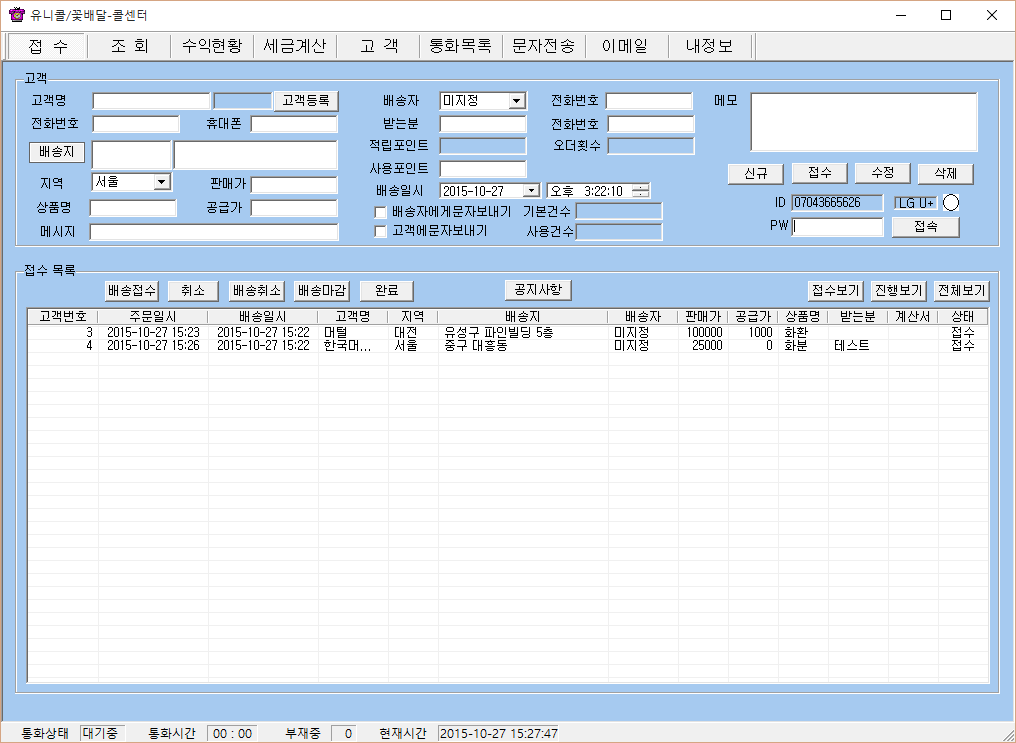Switch to the 수익현황 tab
This screenshot has width=1016, height=743.
click(x=212, y=46)
